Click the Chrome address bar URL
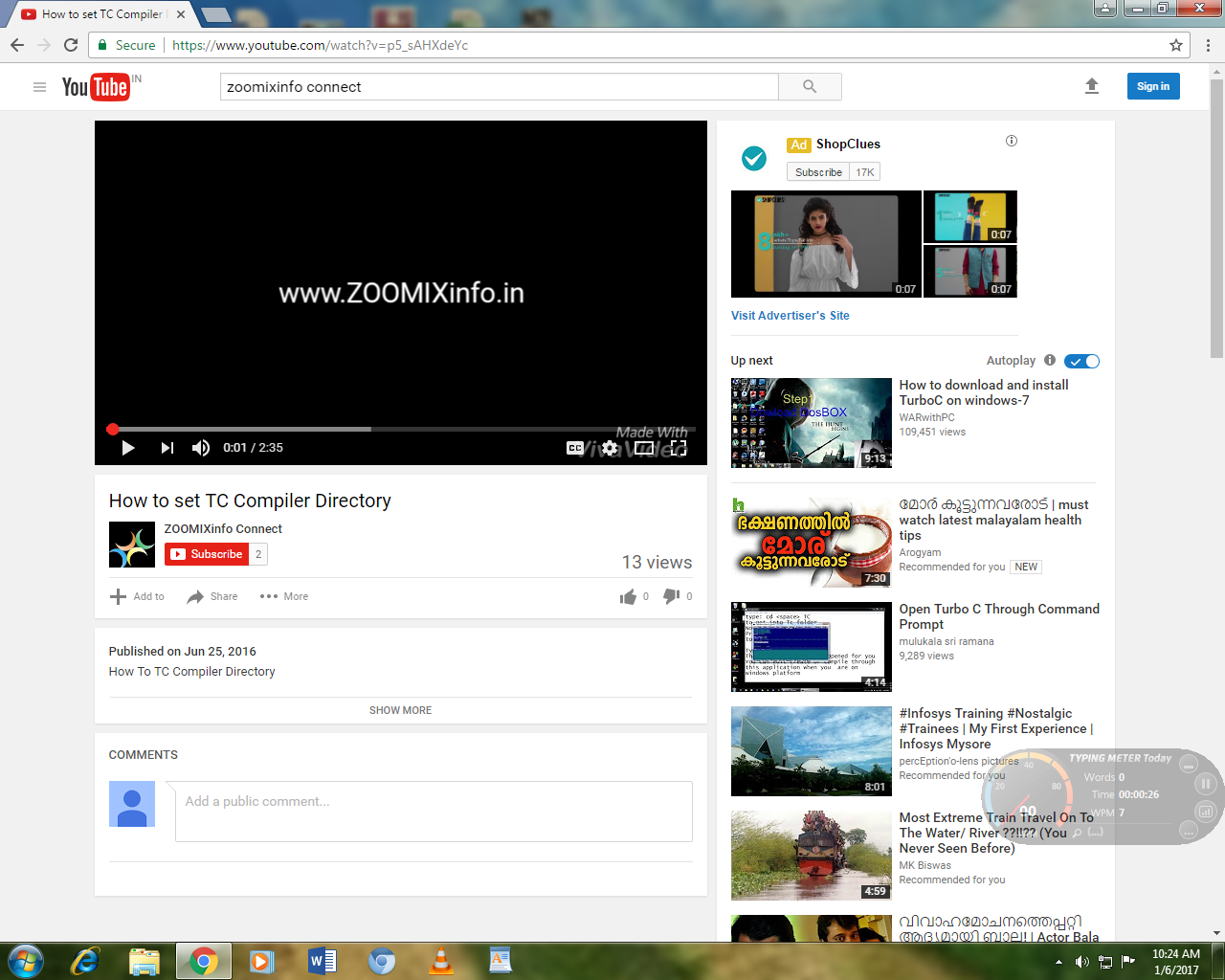Image resolution: width=1225 pixels, height=980 pixels. coord(320,45)
